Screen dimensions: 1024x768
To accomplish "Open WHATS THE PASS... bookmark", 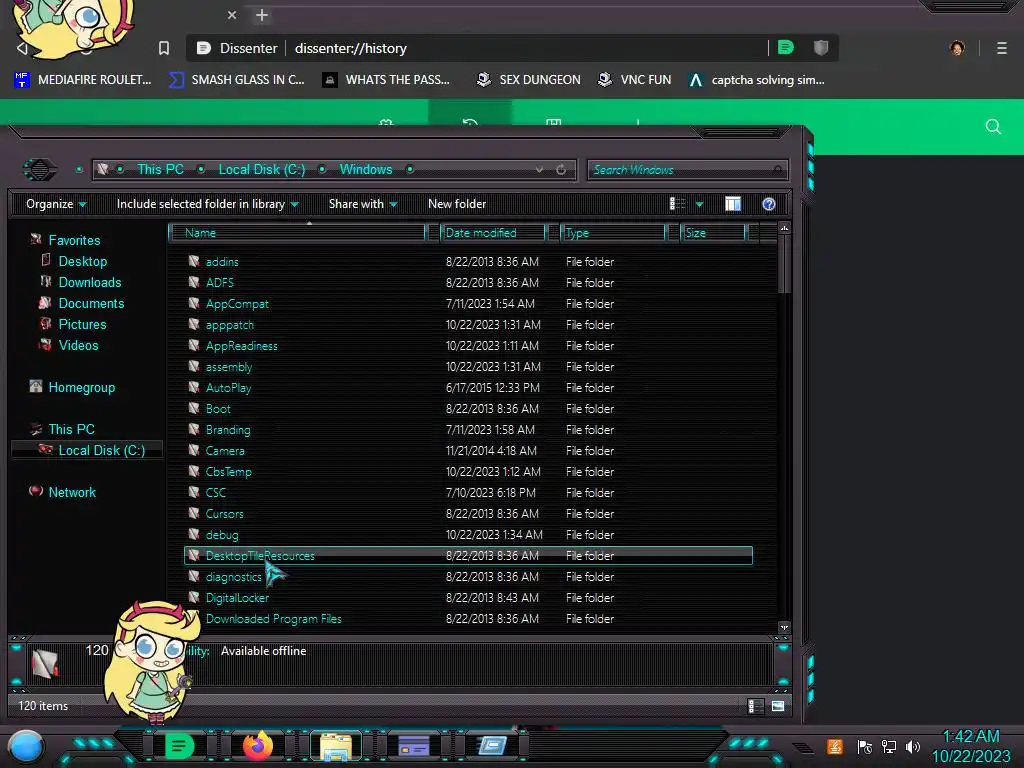I will tap(386, 80).
